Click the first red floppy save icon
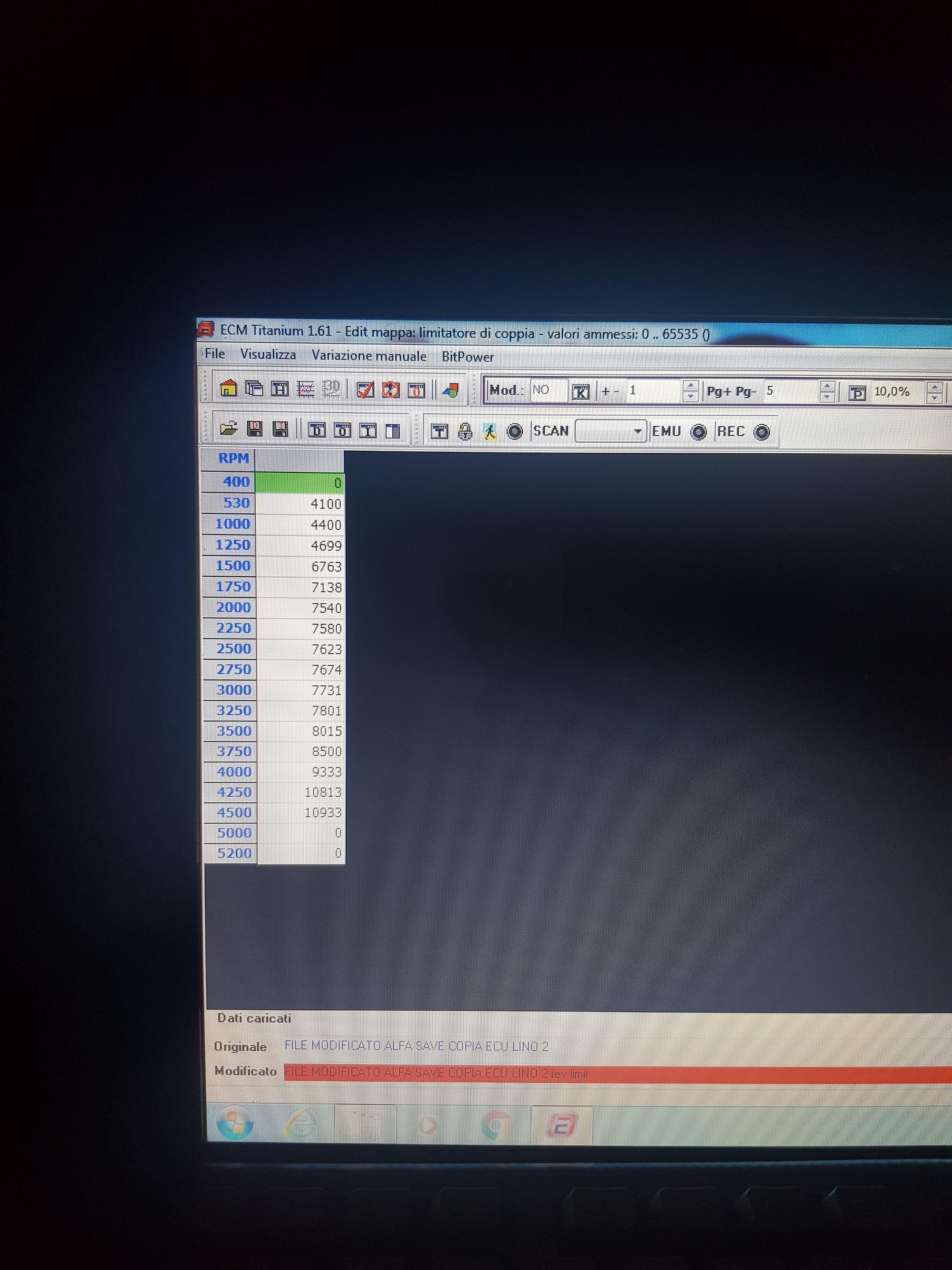 pos(254,430)
